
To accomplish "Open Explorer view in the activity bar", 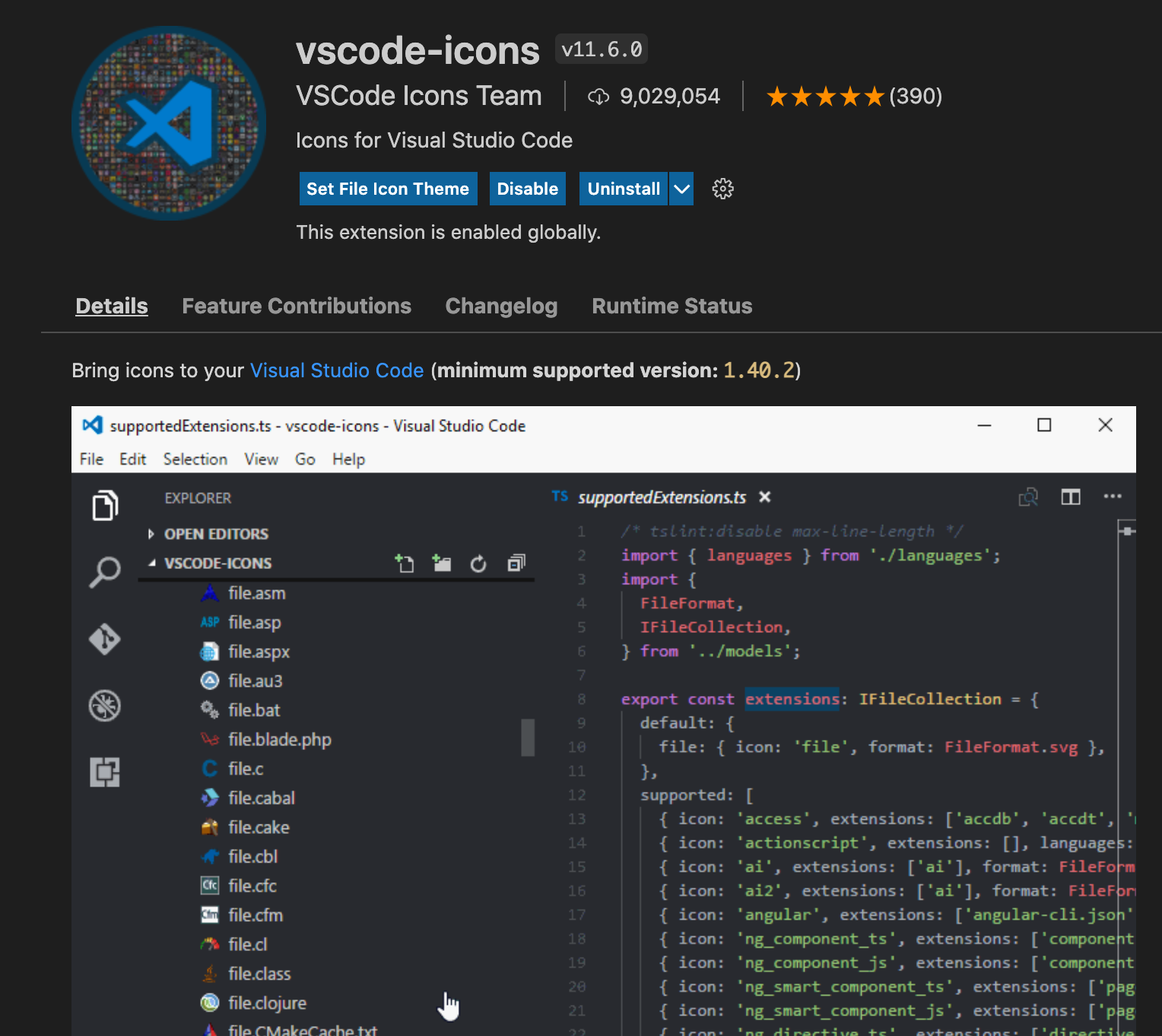I will [x=105, y=506].
